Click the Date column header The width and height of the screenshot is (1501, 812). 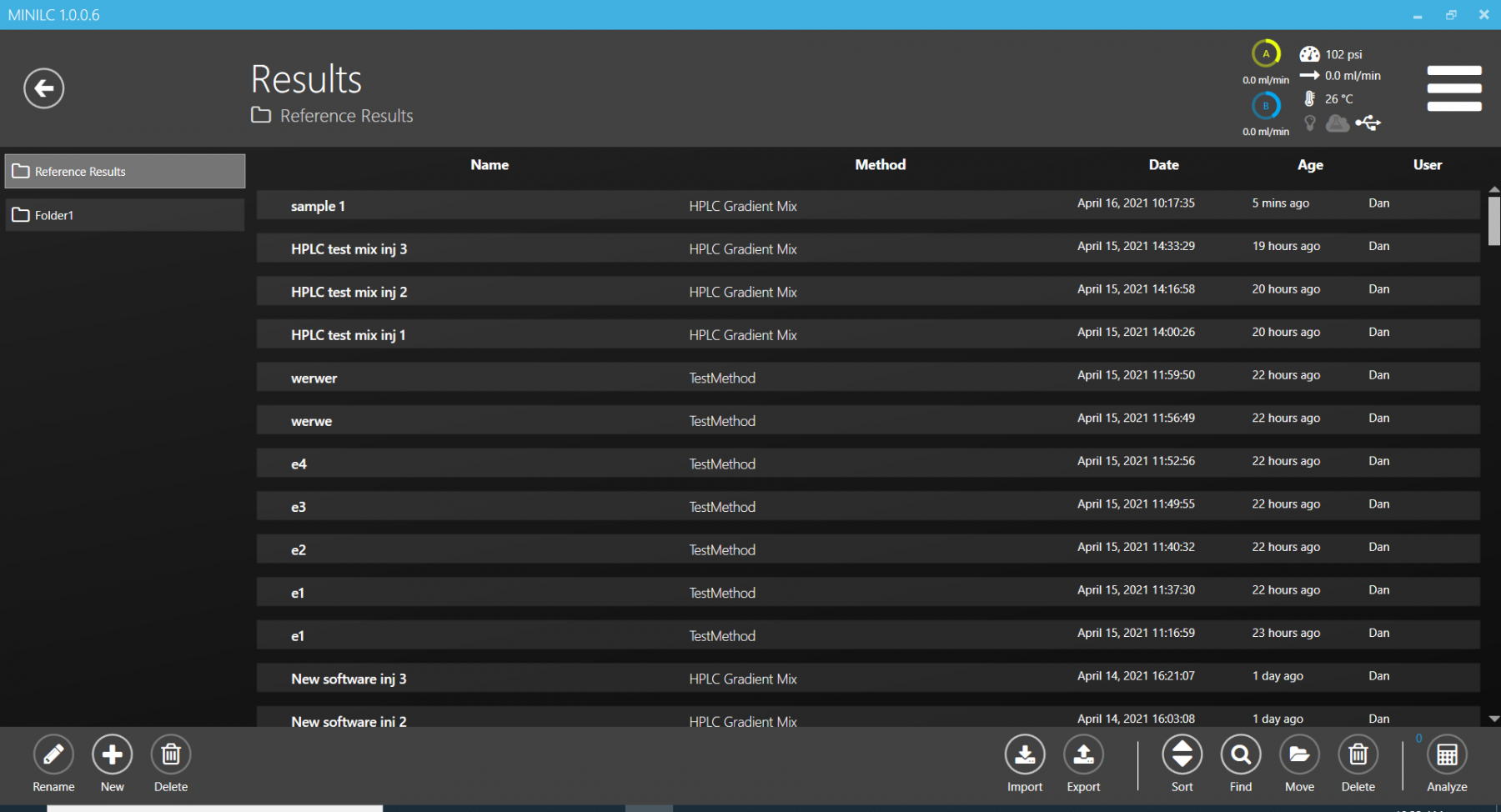pyautogui.click(x=1163, y=165)
